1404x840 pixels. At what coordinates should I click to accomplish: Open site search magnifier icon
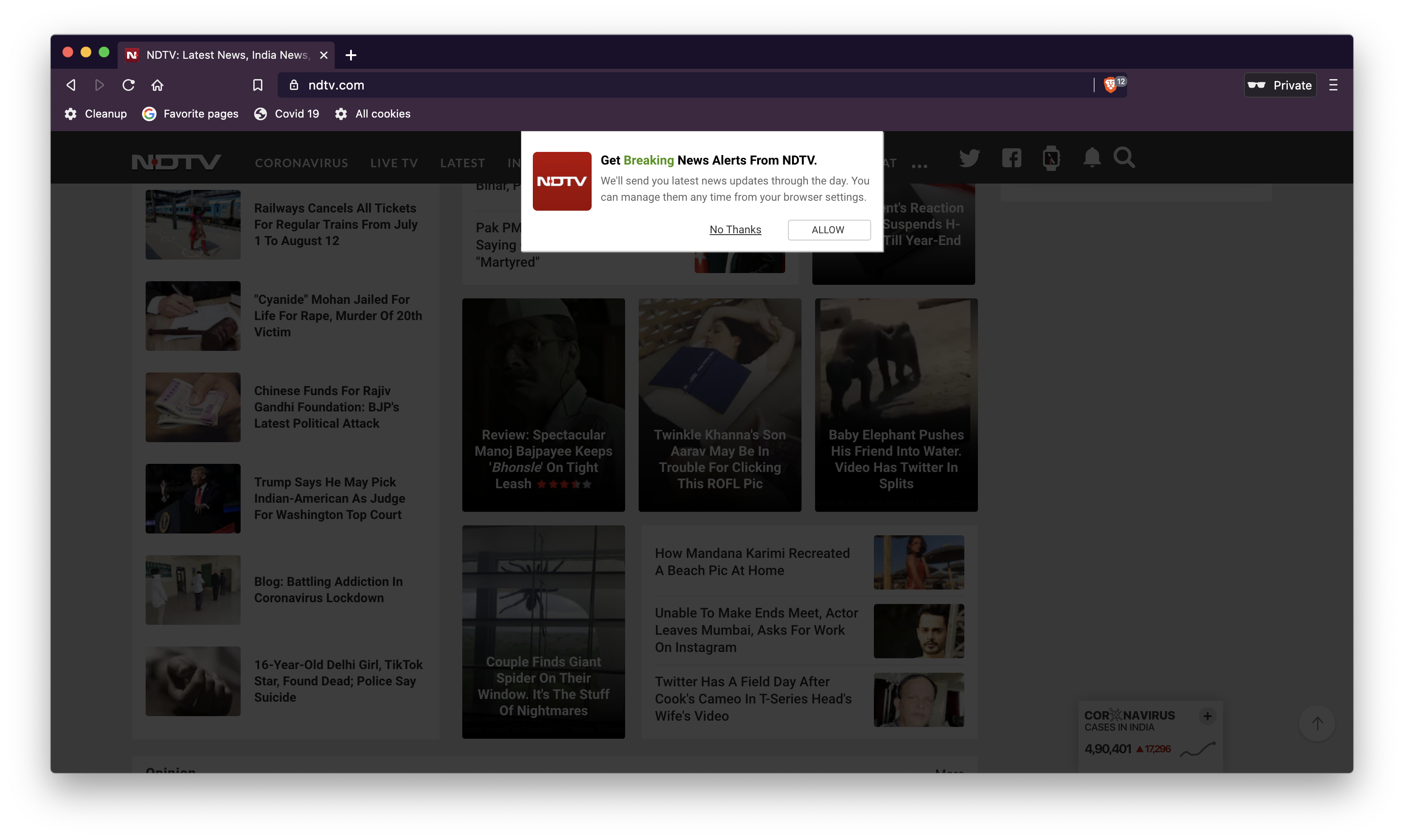click(x=1124, y=158)
